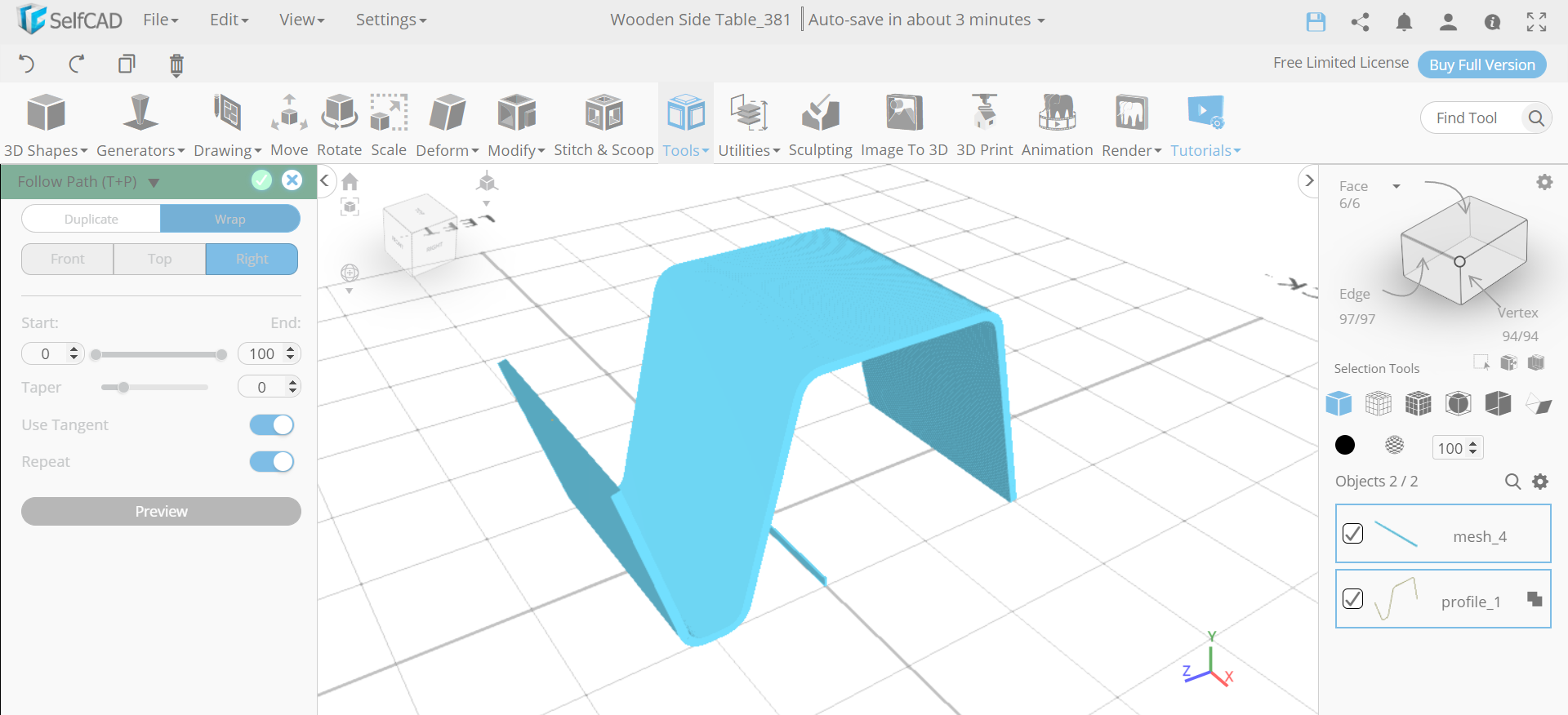Open Objects panel settings gear
Viewport: 1568px width, 715px height.
[x=1540, y=482]
